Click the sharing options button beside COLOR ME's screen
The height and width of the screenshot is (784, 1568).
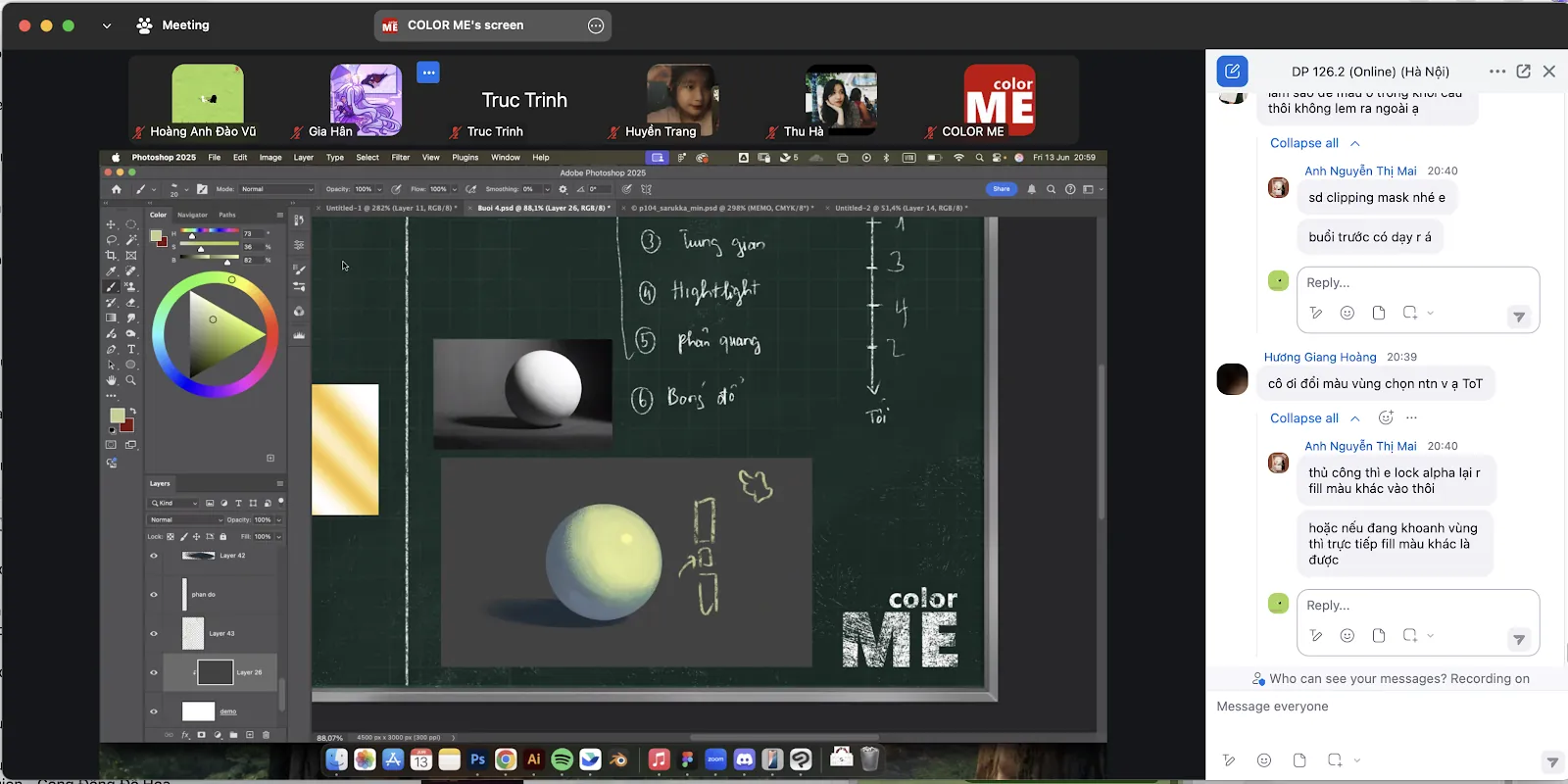coord(596,25)
